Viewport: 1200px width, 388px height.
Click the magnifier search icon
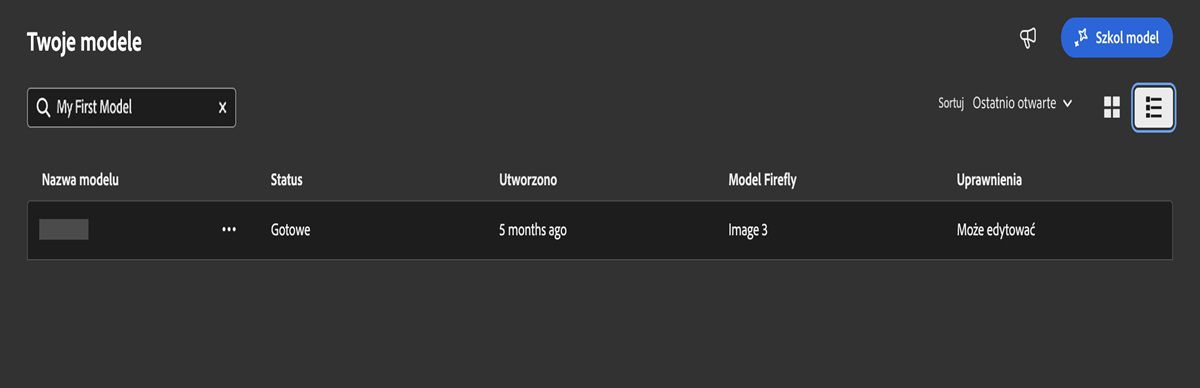tap(43, 107)
